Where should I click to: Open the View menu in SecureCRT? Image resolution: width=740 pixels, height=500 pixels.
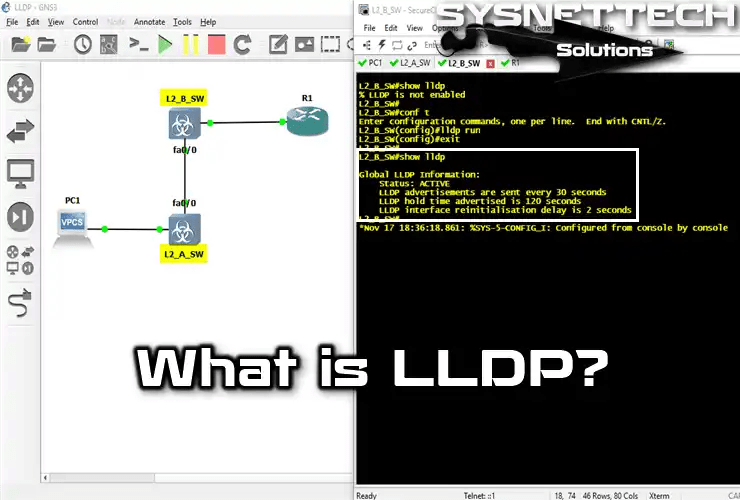(x=414, y=28)
